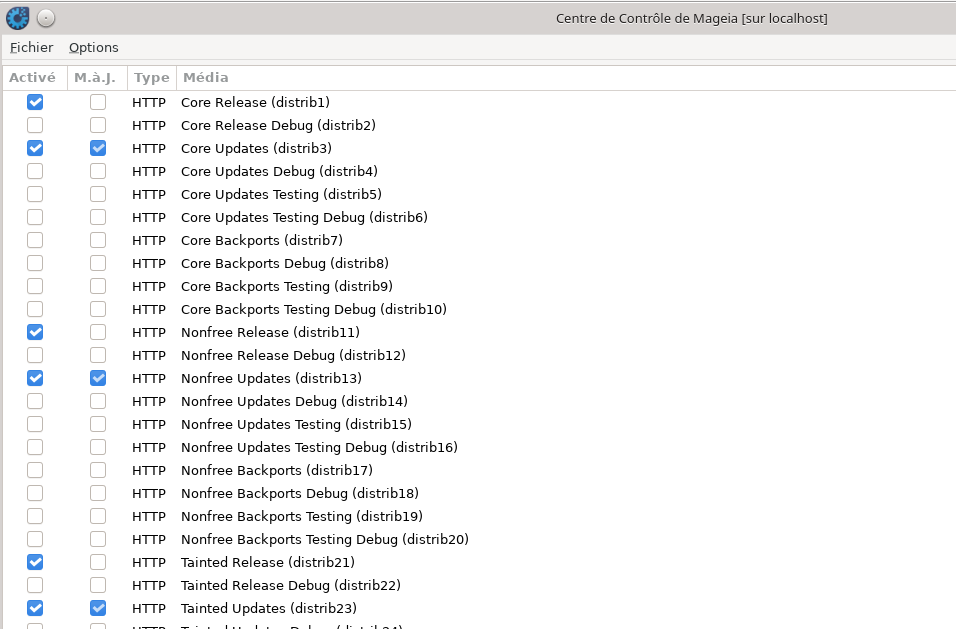This screenshot has height=629, width=956.
Task: Click the Type column header
Action: click(x=151, y=77)
